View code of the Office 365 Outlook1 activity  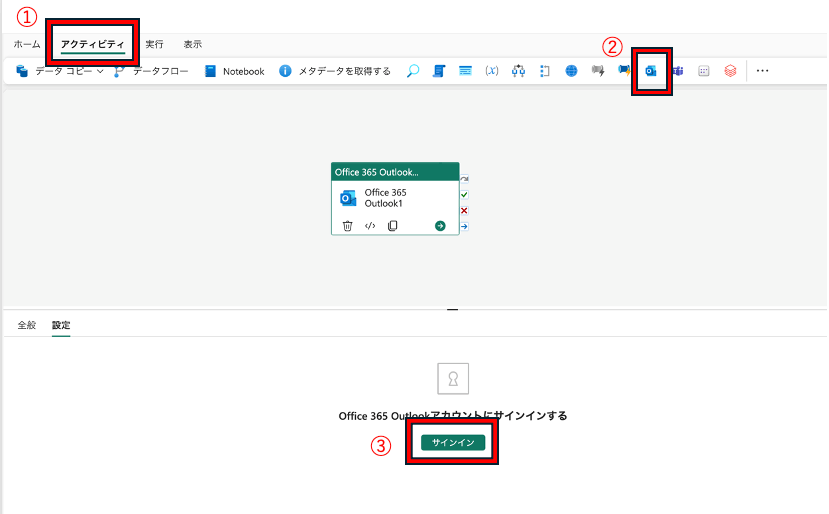(370, 226)
